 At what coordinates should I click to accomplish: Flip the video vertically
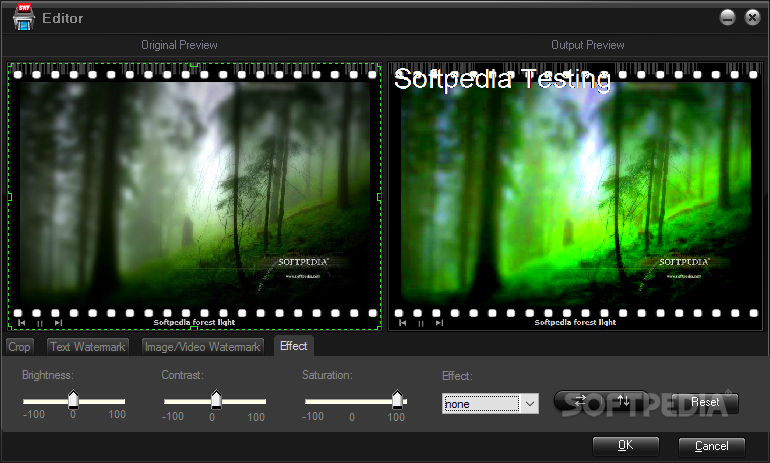click(624, 401)
